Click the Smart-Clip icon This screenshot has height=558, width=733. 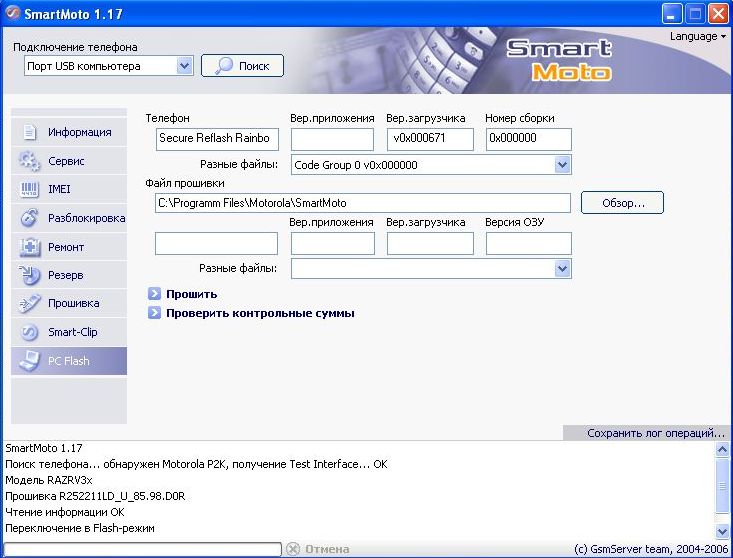(29, 332)
